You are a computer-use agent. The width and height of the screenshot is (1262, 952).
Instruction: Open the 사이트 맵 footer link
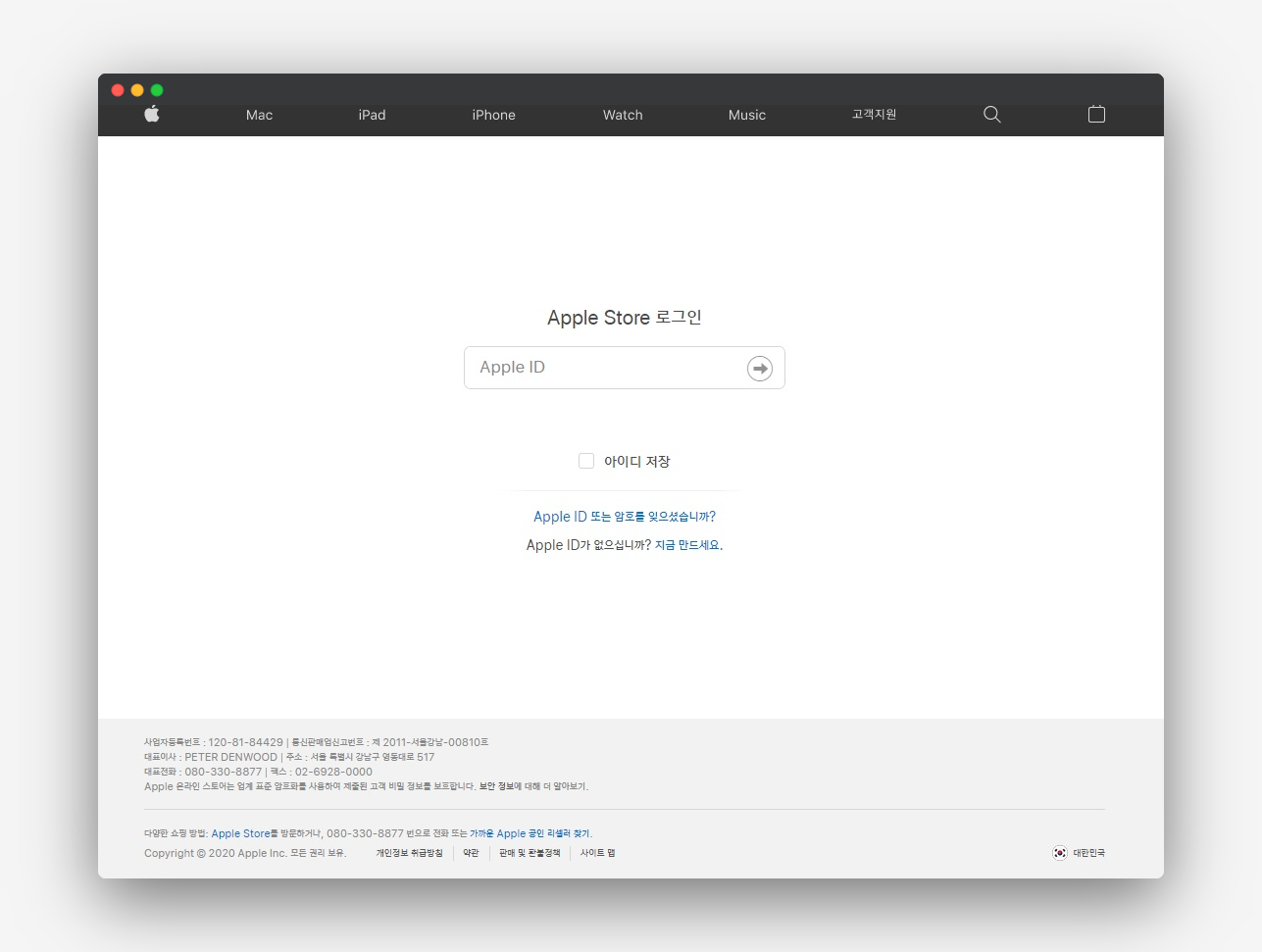click(598, 853)
